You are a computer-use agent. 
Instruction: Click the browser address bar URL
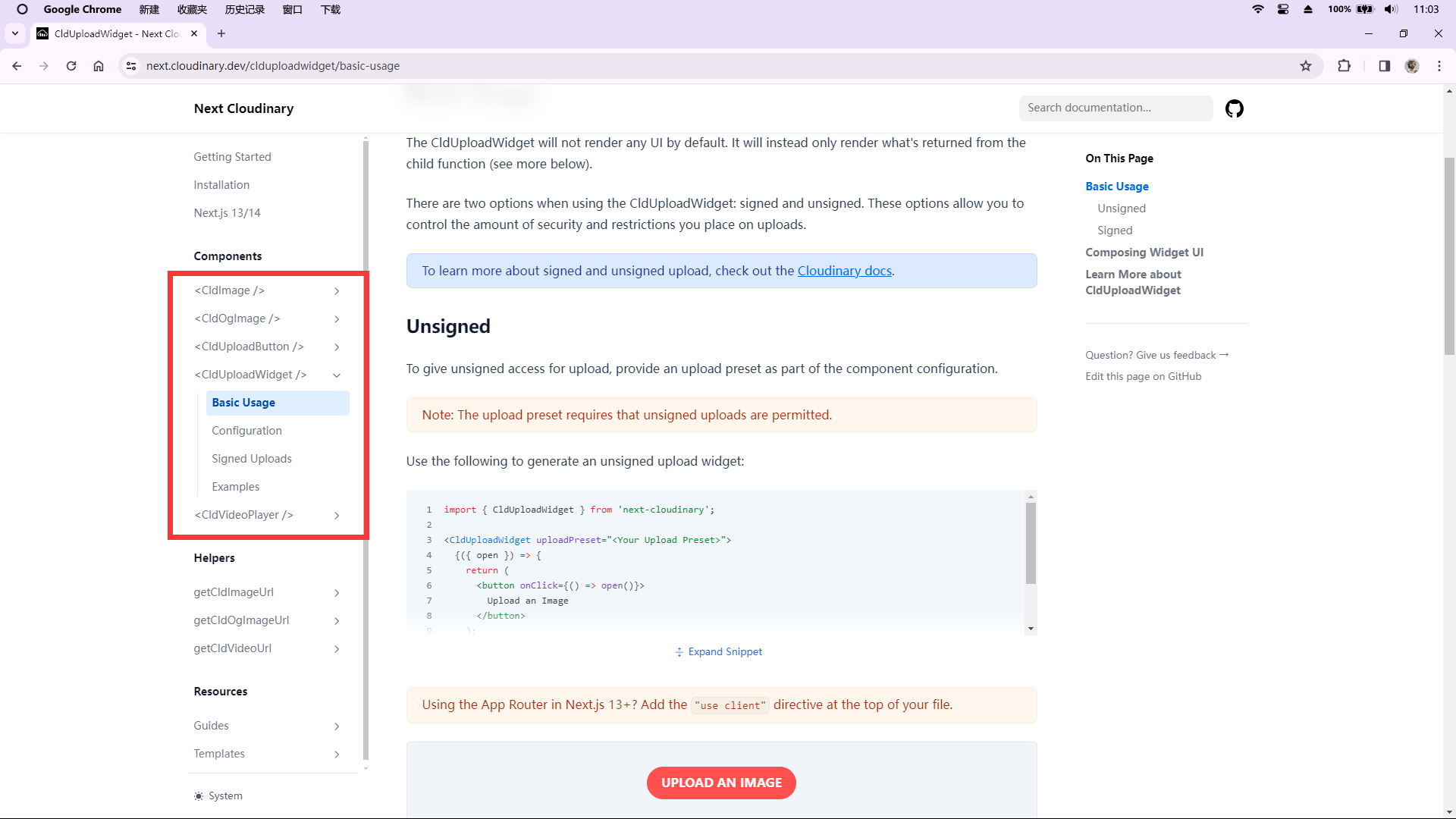(273, 66)
